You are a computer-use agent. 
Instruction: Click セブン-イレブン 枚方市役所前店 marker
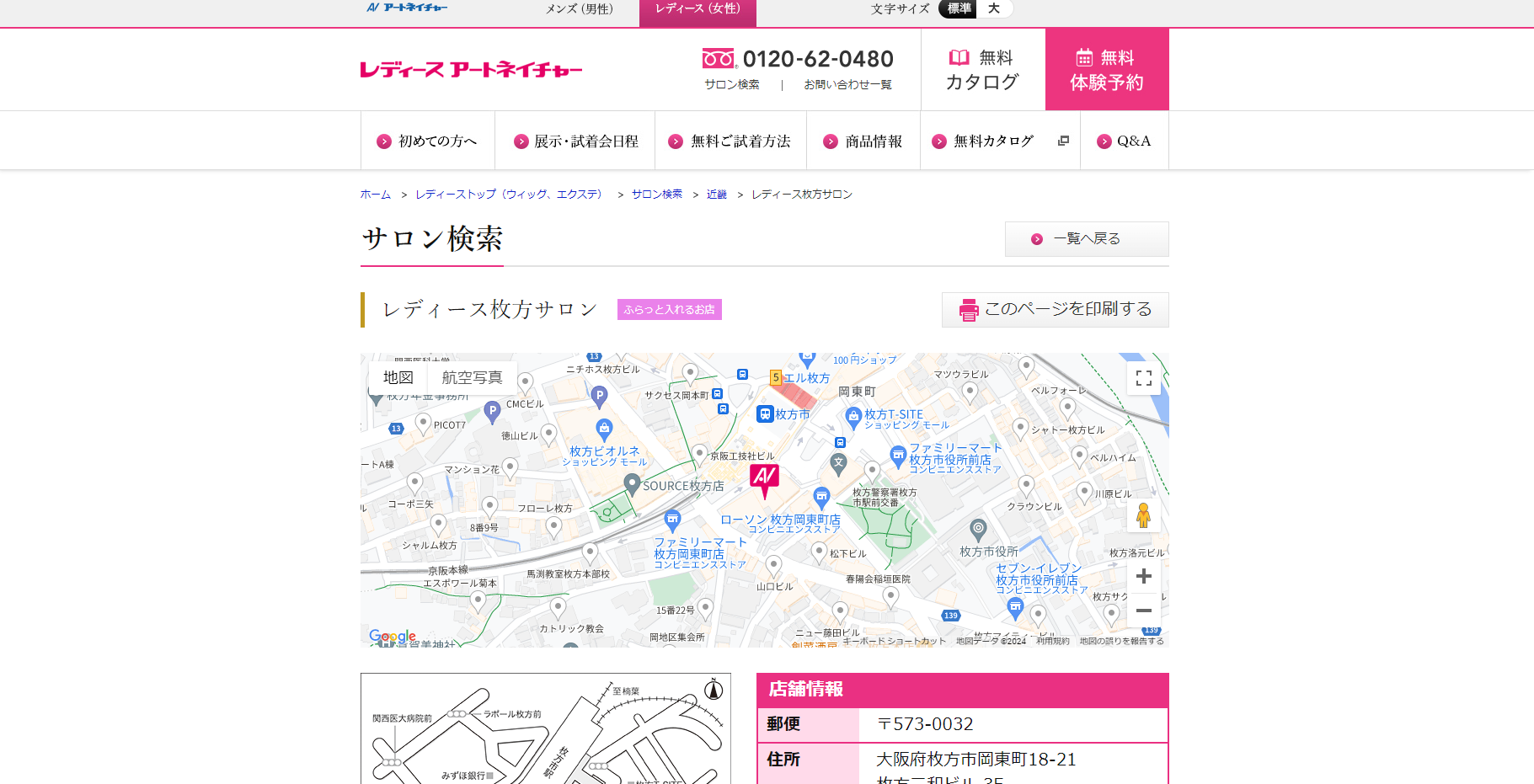[1016, 608]
